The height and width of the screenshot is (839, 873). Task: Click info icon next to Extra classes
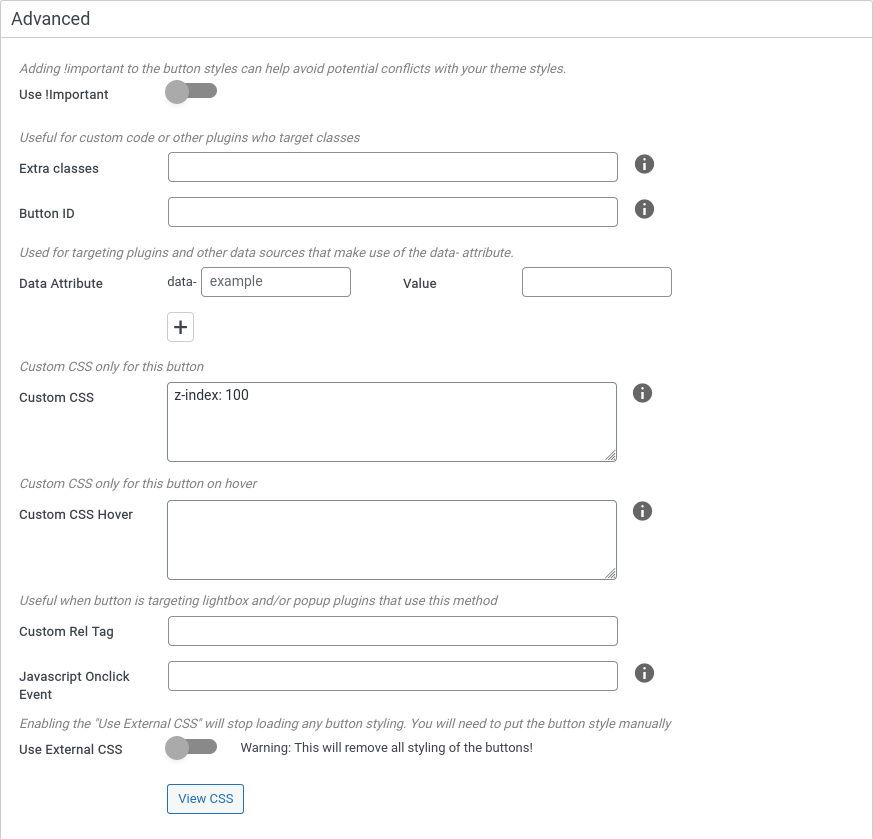coord(644,164)
